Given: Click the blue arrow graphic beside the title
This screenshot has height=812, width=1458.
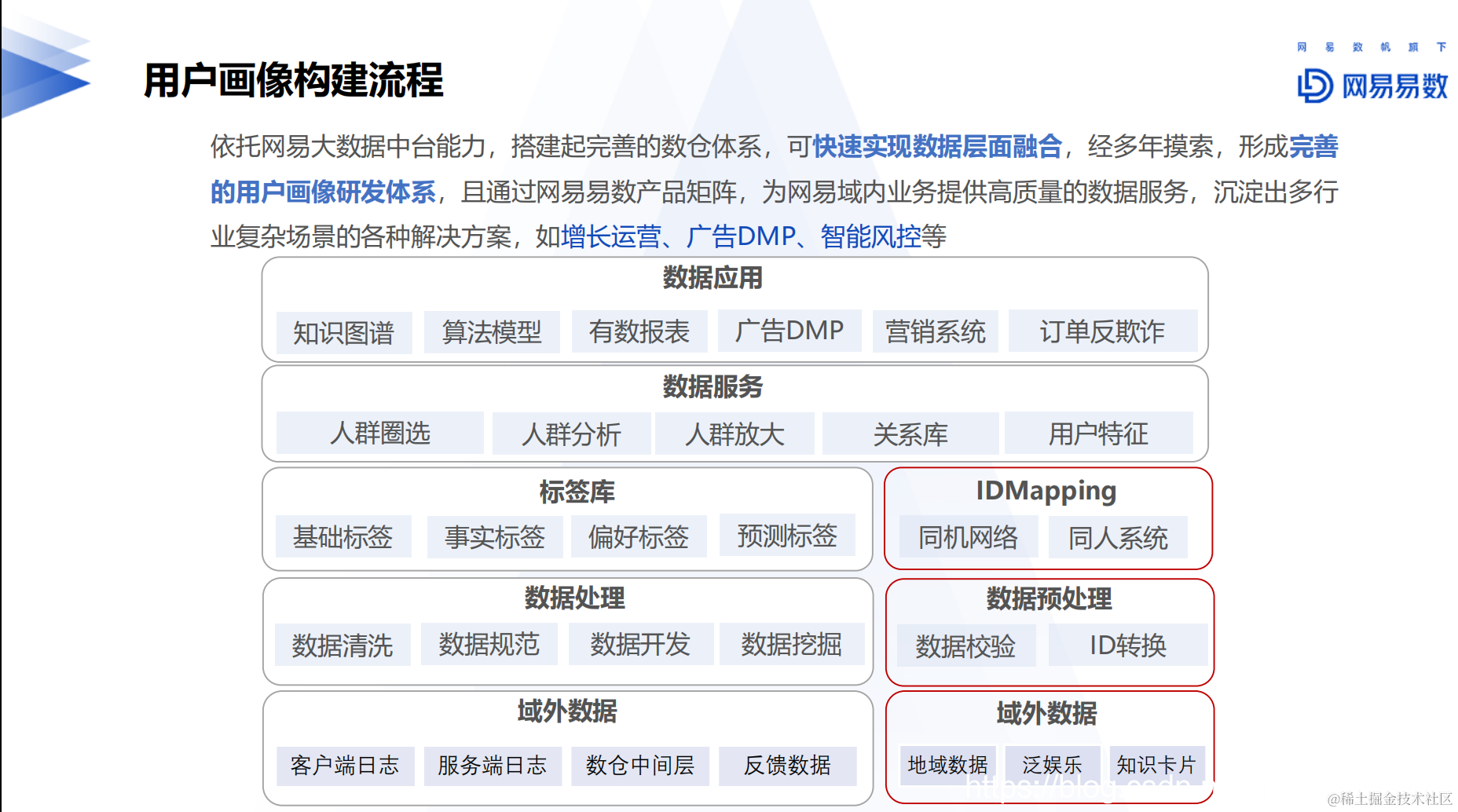Looking at the screenshot, I should [x=46, y=71].
